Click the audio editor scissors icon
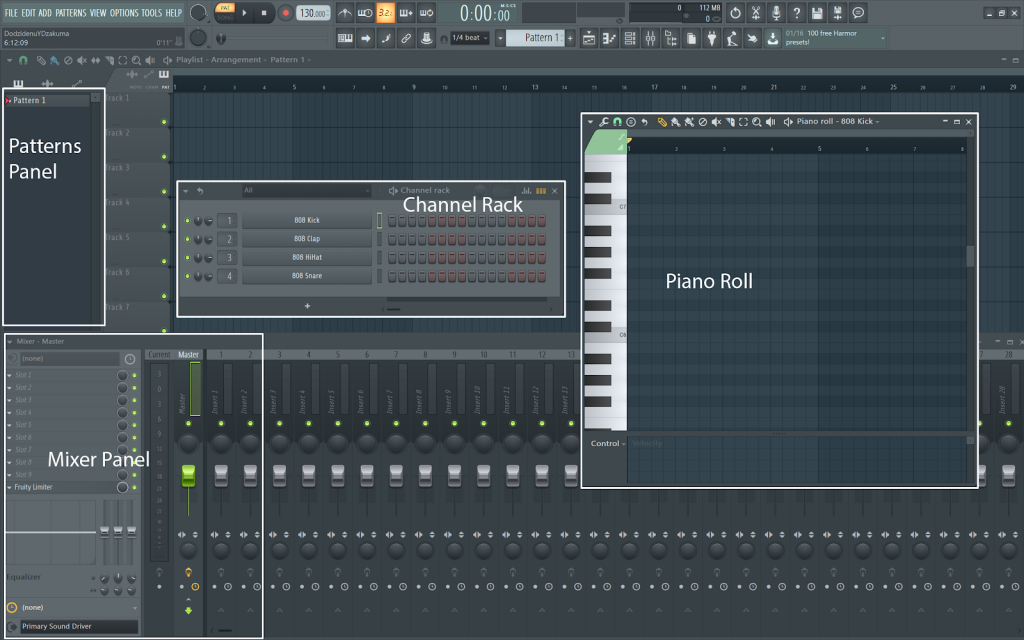 (756, 12)
